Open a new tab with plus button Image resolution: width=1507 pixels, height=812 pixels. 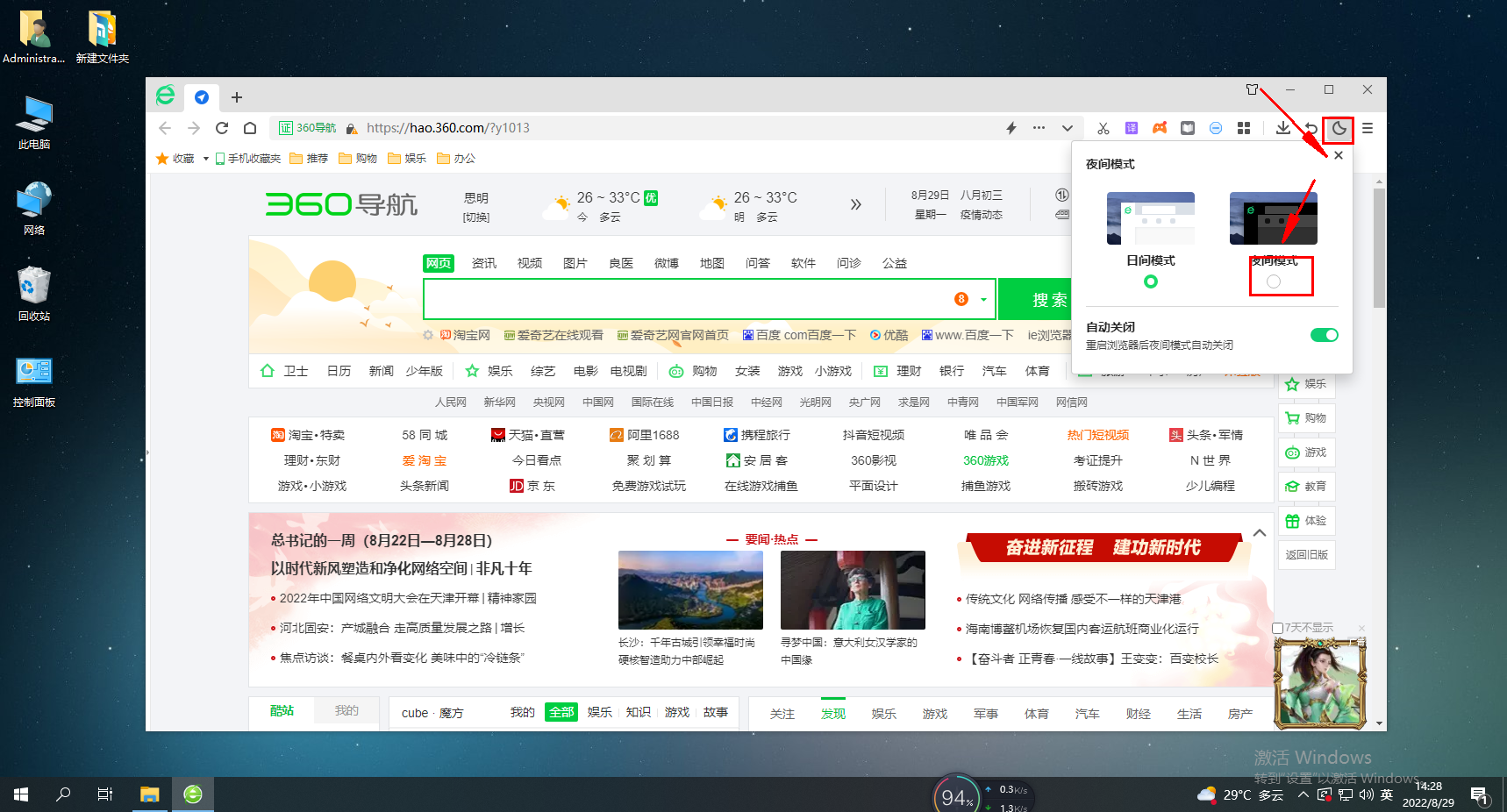click(x=237, y=97)
